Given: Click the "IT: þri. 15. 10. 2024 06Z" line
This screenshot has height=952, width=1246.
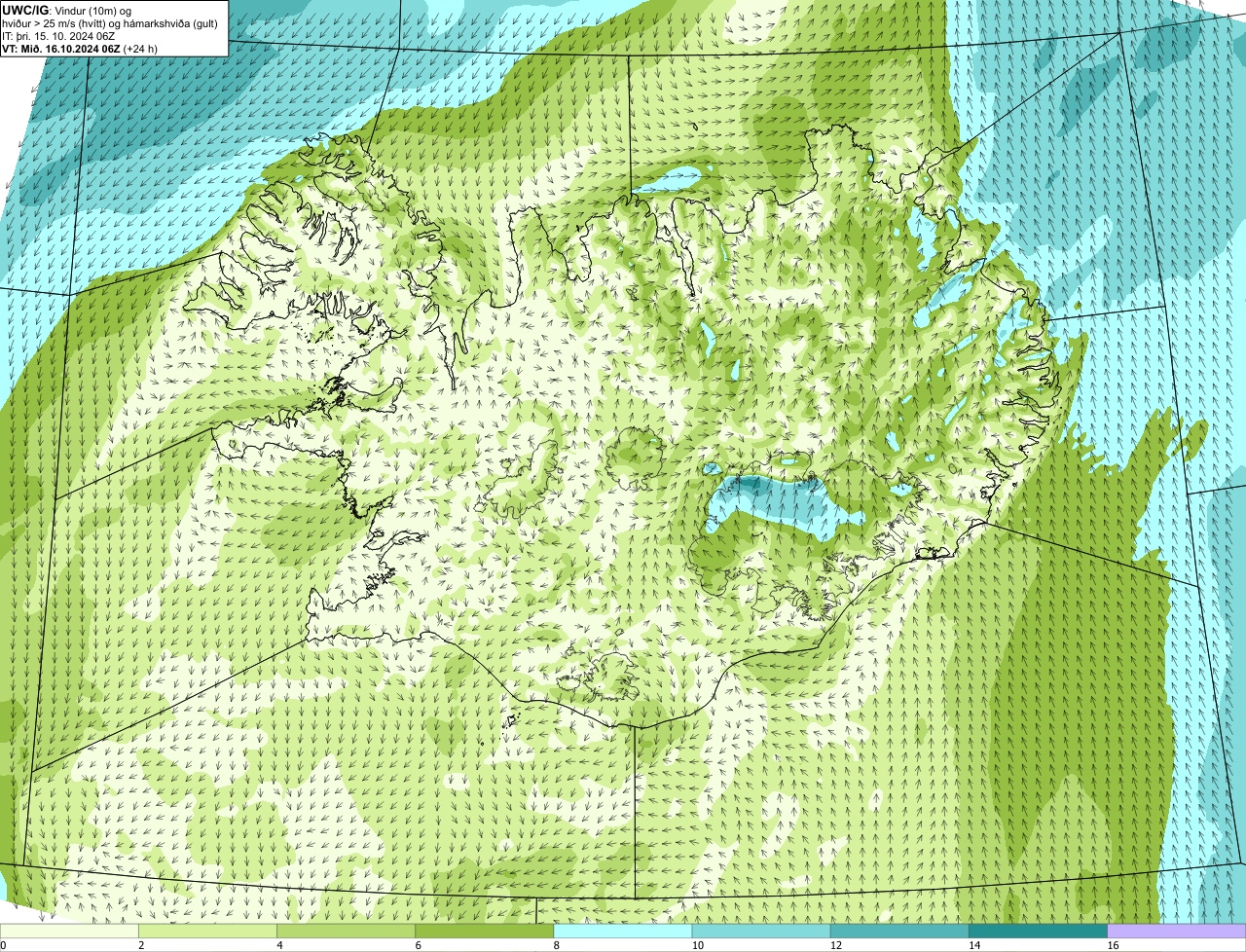Looking at the screenshot, I should tap(58, 36).
